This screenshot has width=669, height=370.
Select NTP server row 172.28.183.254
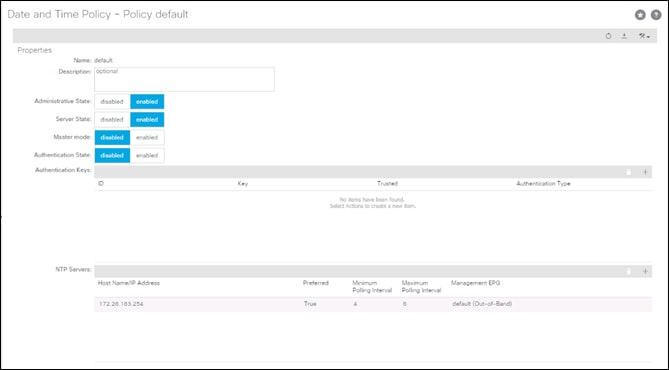pyautogui.click(x=373, y=304)
